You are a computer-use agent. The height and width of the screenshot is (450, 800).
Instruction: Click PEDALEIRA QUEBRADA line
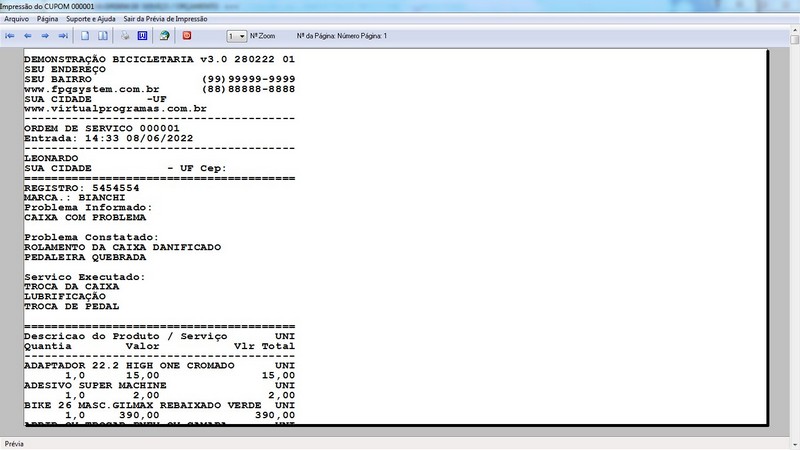[85, 258]
